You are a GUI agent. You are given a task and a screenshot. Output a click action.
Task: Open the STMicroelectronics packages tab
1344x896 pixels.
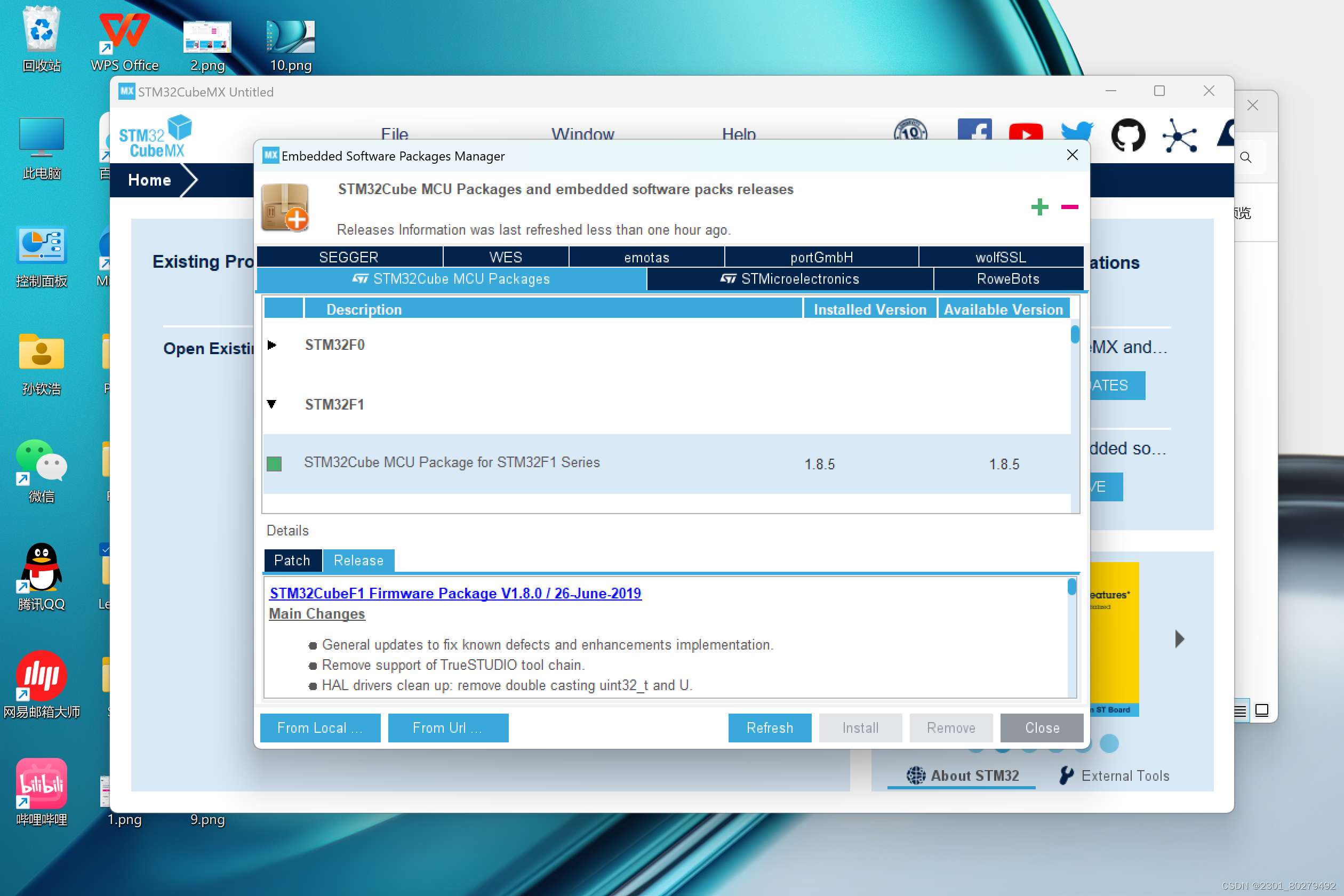791,279
